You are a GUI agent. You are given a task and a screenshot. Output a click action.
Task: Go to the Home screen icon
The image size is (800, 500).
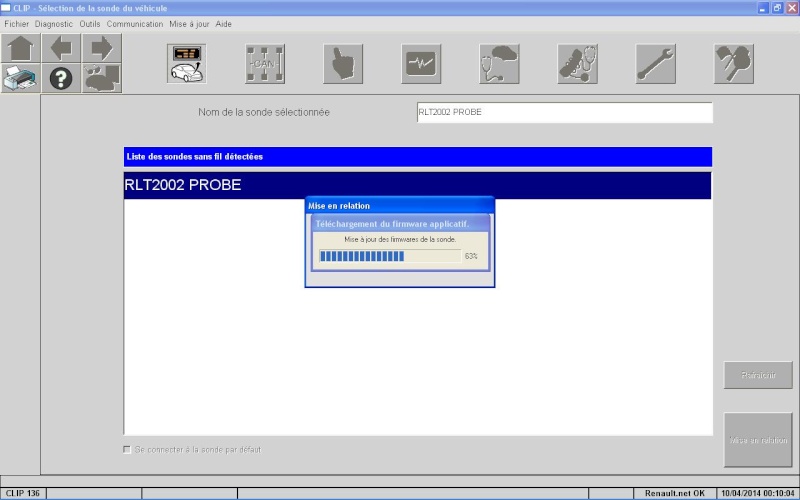(x=20, y=48)
